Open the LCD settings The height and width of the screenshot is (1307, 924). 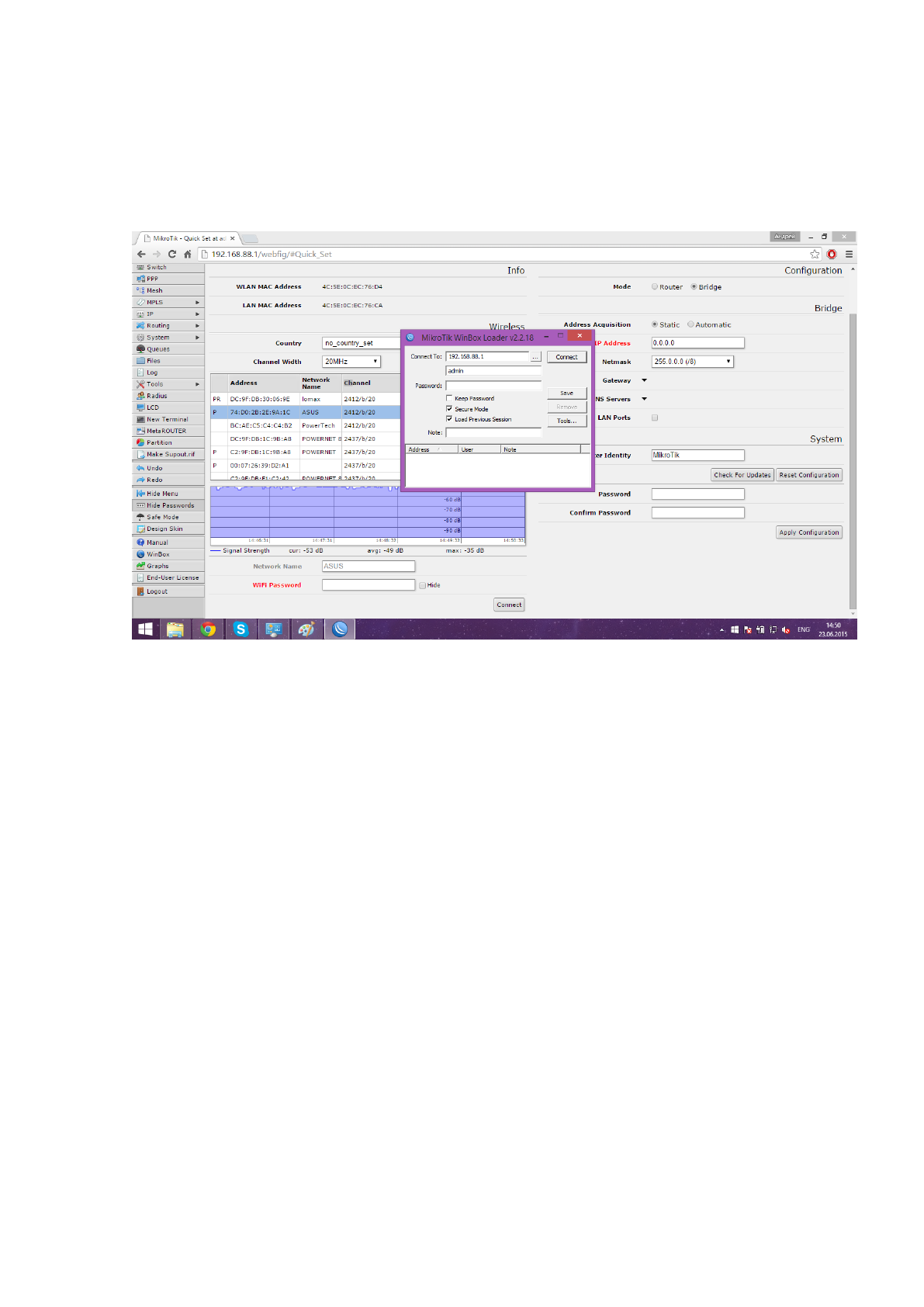(x=168, y=407)
